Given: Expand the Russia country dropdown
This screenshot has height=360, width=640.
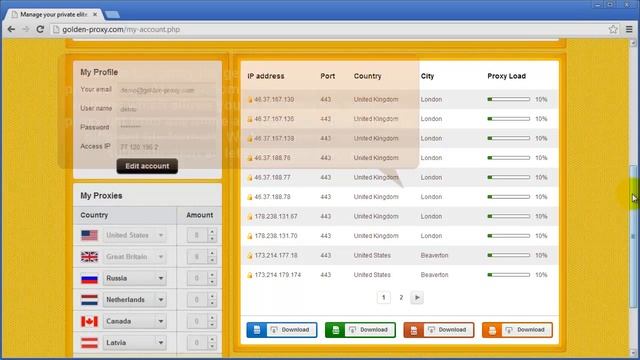Looking at the screenshot, I should pyautogui.click(x=134, y=278).
